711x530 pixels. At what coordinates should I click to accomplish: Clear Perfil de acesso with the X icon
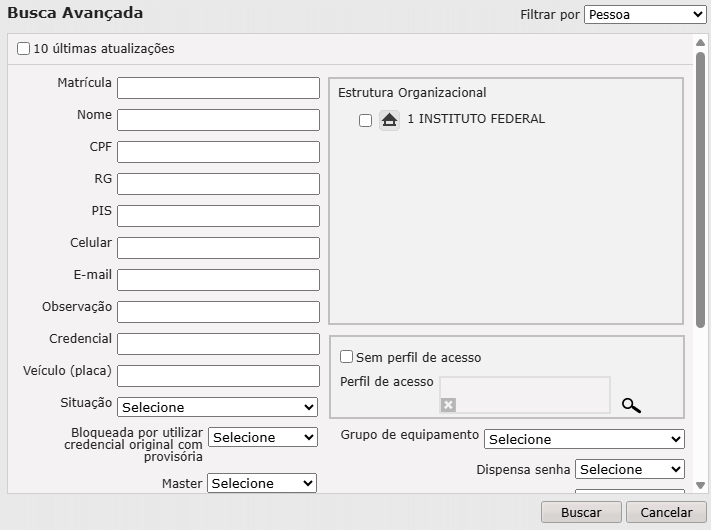point(448,404)
